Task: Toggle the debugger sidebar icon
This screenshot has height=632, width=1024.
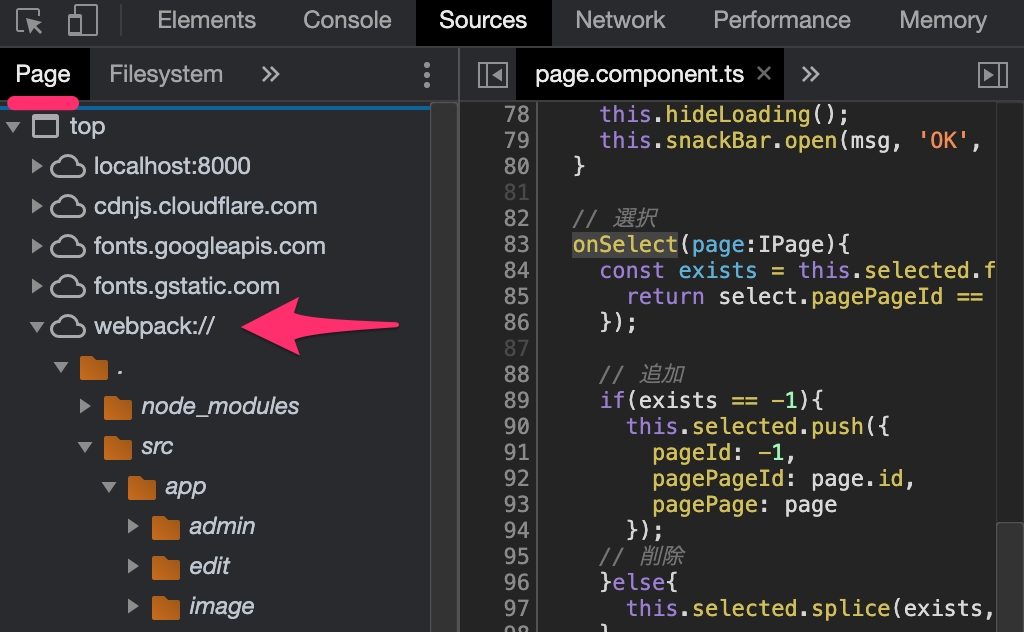Action: click(993, 75)
